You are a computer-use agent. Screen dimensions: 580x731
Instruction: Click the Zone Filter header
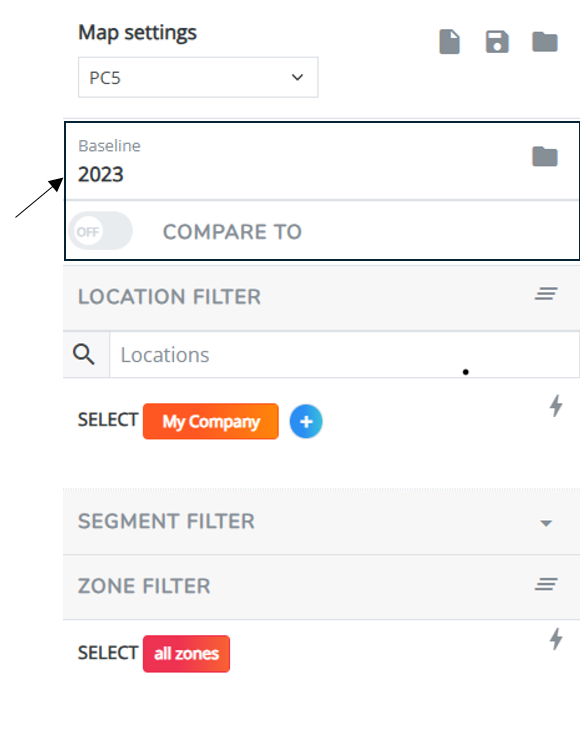tap(321, 586)
